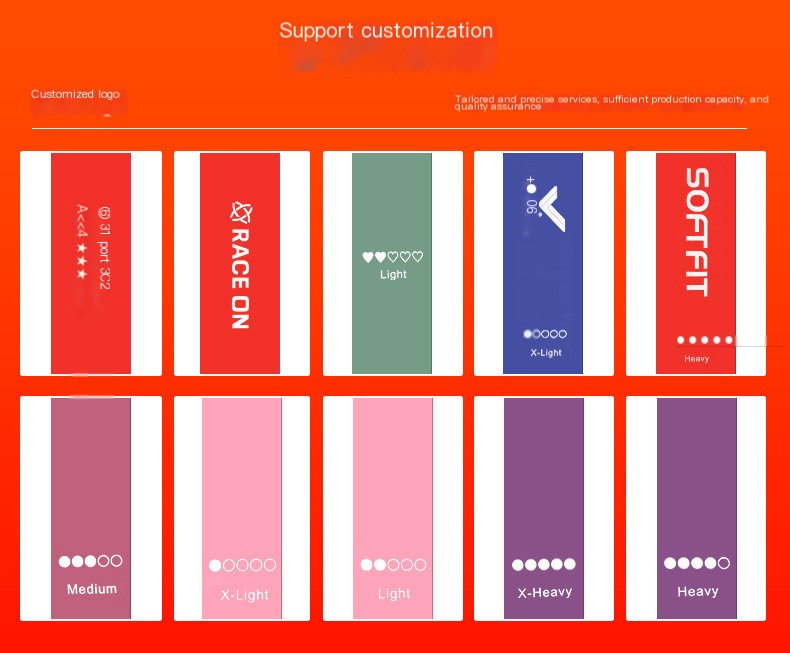Screen dimensions: 790x653
Task: Click the dot rating on the purple Heavy band
Action: pos(697,563)
